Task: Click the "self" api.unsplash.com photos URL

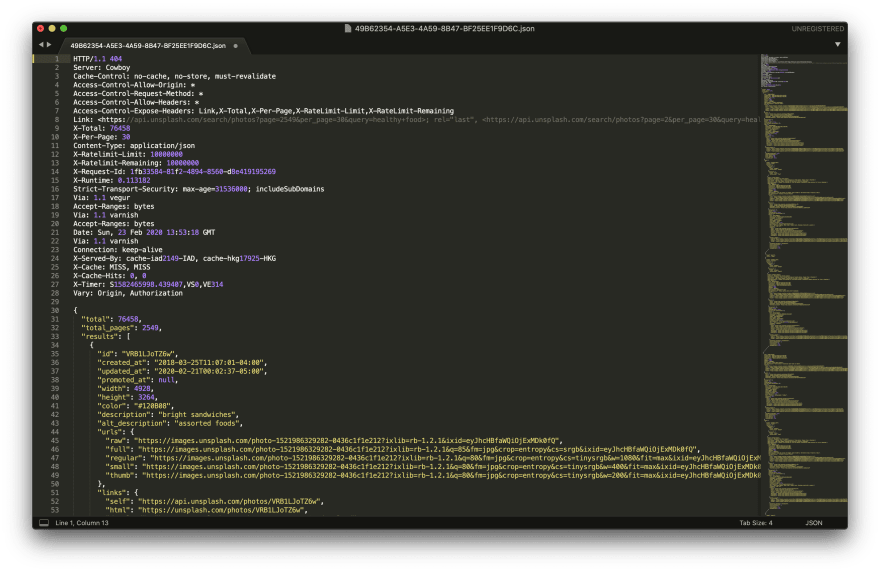Action: [x=215, y=502]
